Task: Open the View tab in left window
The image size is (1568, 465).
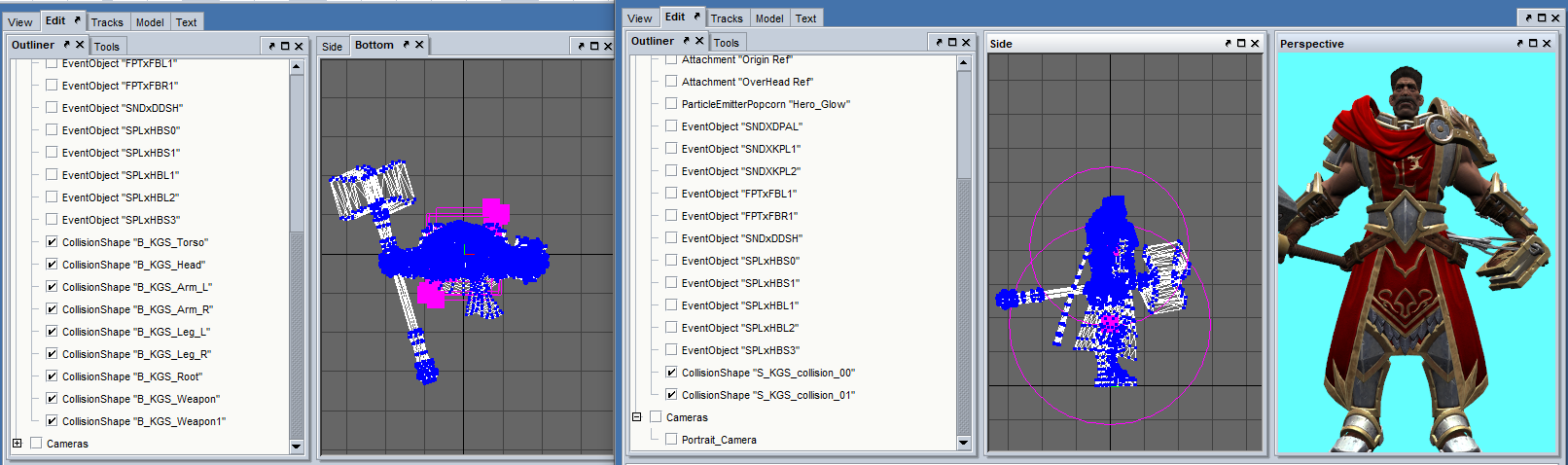Action: click(19, 22)
